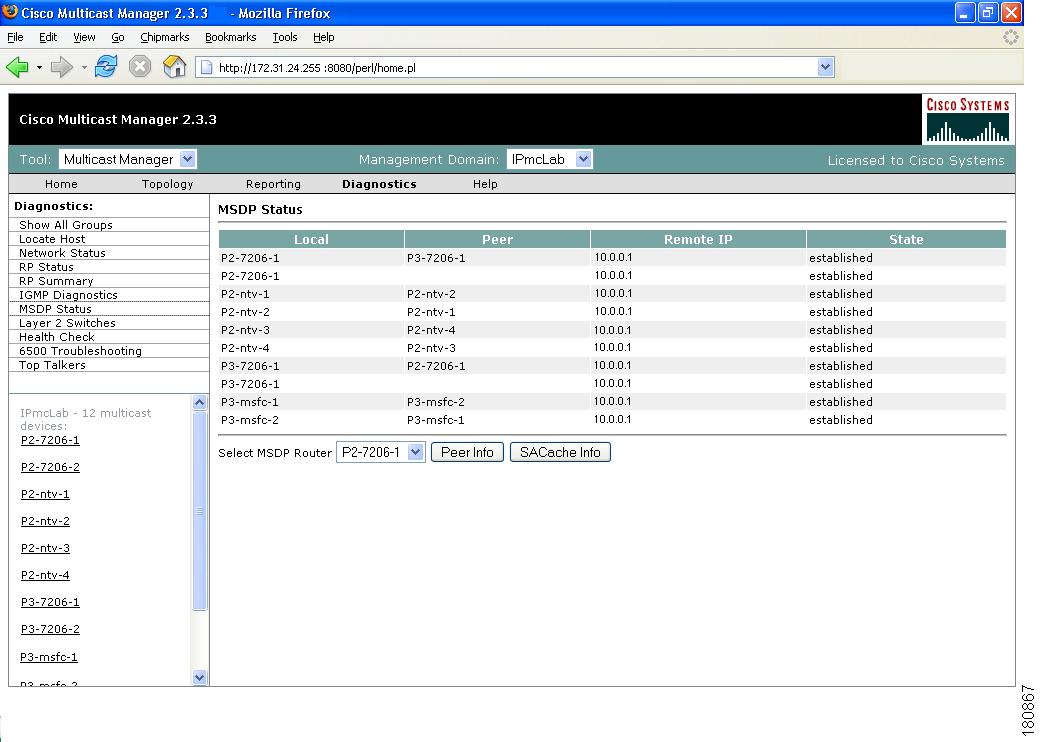Open the Chipmarks menu
The width and height of the screenshot is (1043, 742).
(x=164, y=37)
